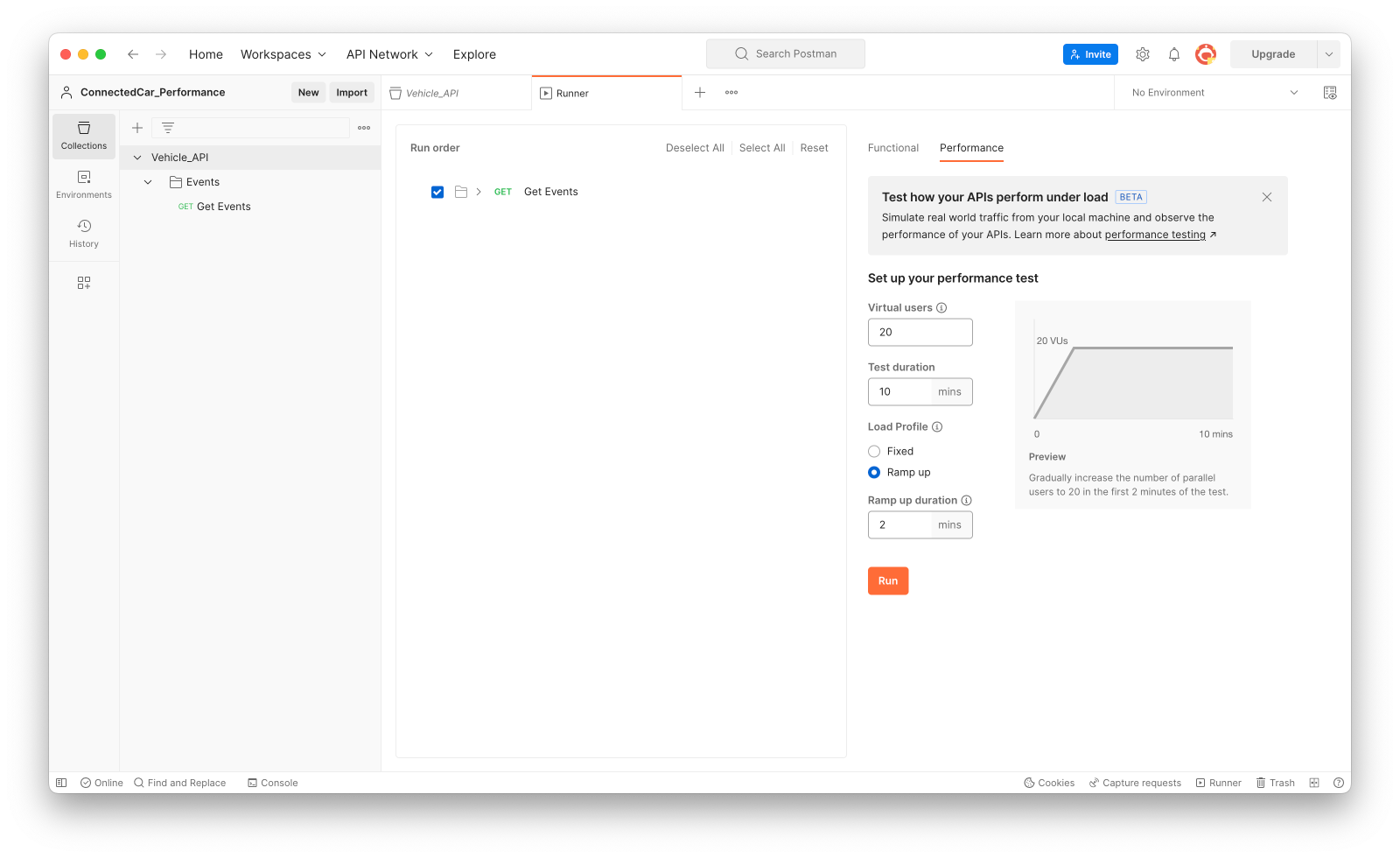Click the Invite button
This screenshot has height=858, width=1400.
pyautogui.click(x=1090, y=54)
